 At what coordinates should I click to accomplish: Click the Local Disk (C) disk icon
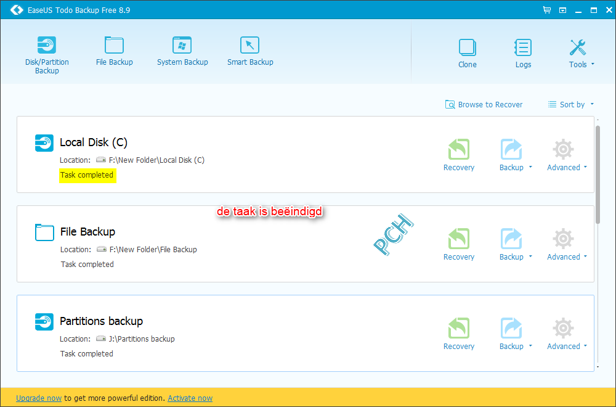[44, 143]
